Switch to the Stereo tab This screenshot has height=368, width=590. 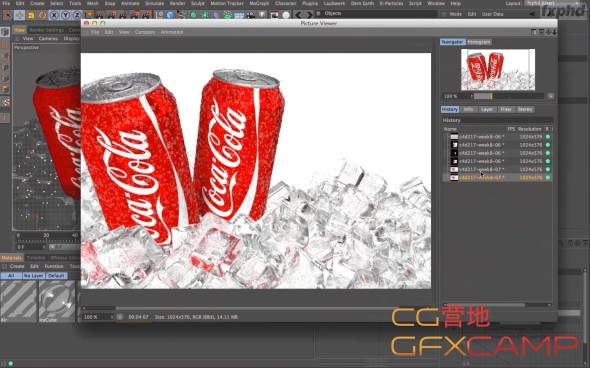[x=525, y=109]
